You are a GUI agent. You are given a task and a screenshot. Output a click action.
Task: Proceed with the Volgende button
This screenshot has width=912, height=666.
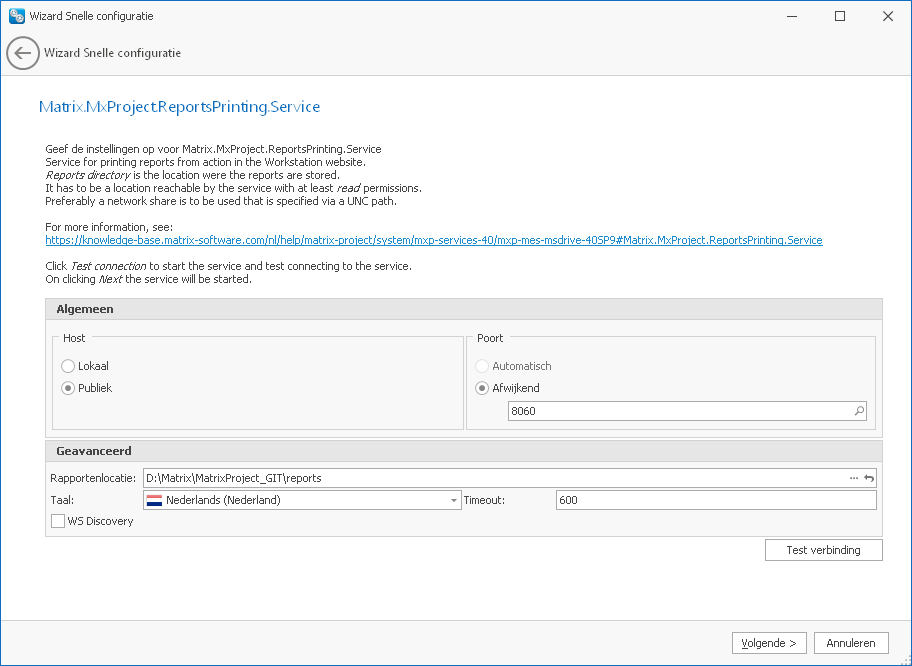769,643
